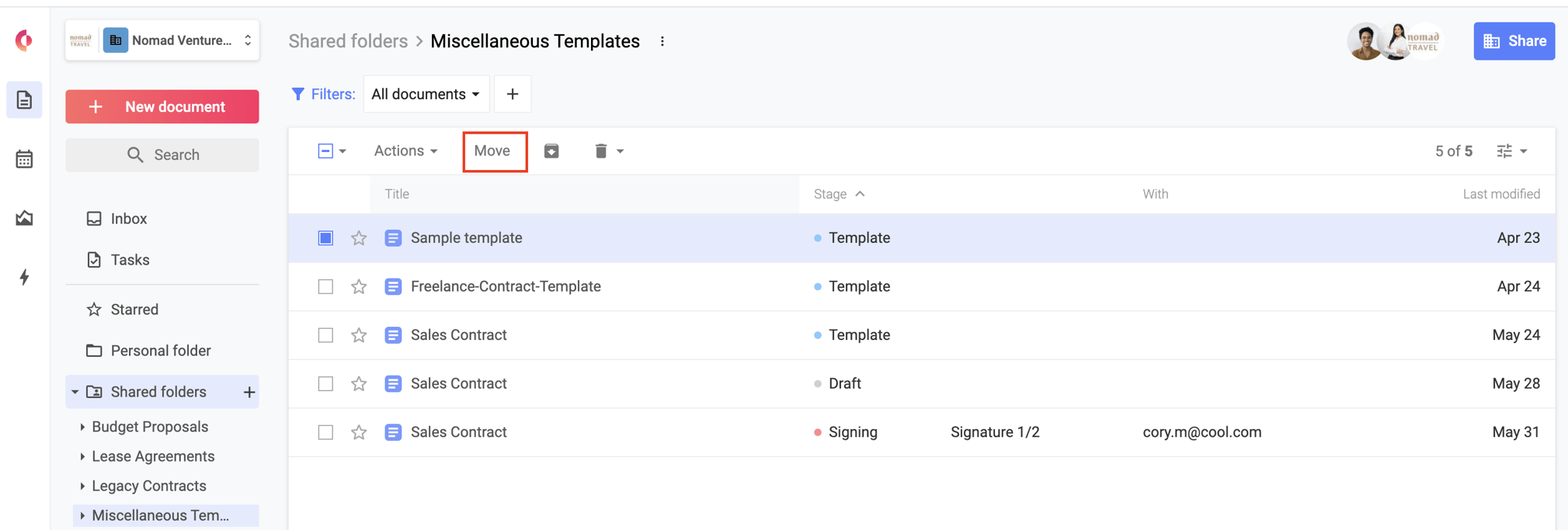1568x530 pixels.
Task: Open the calendar icon in left rail
Action: tap(24, 159)
